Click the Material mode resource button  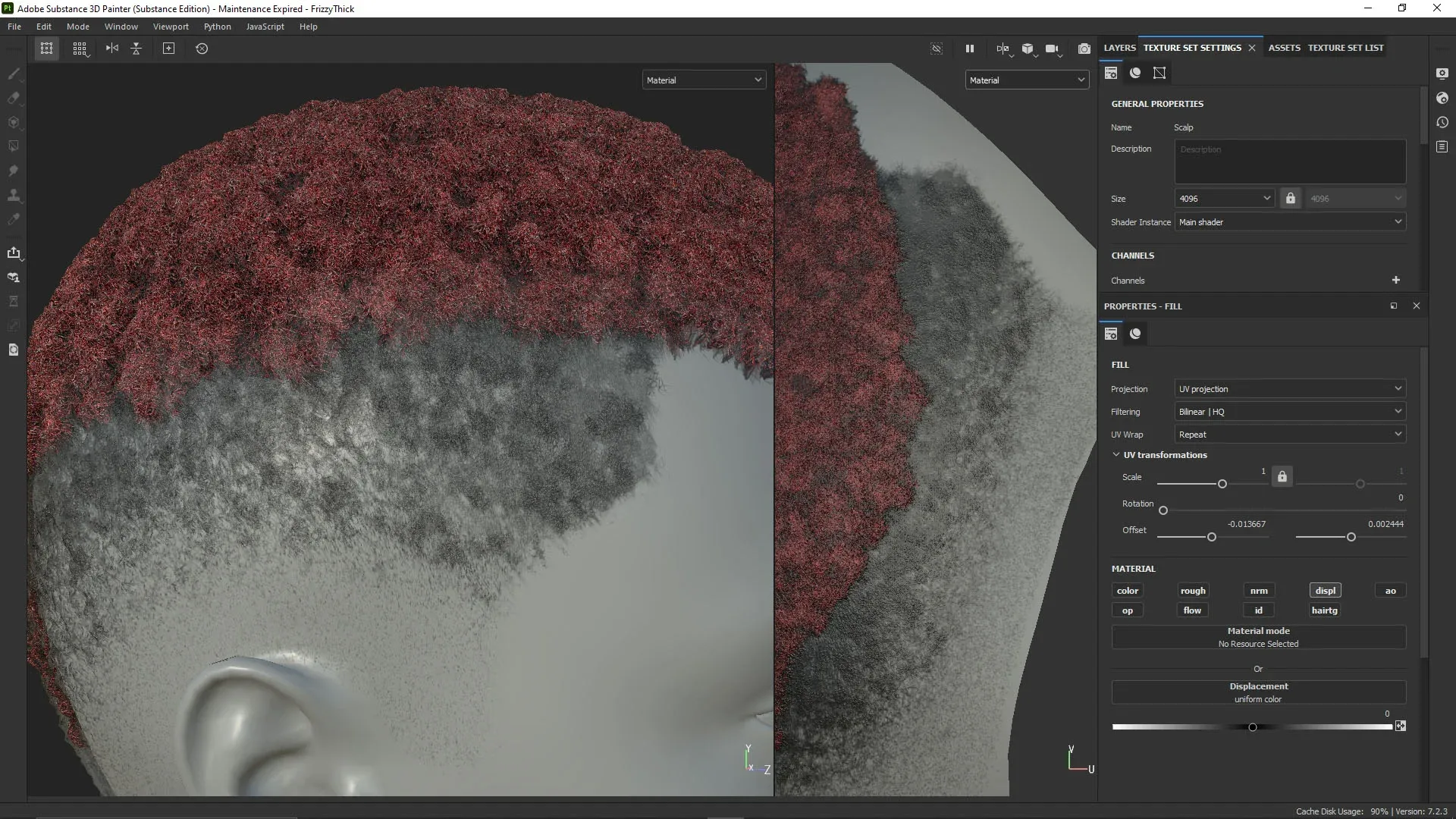(x=1258, y=637)
